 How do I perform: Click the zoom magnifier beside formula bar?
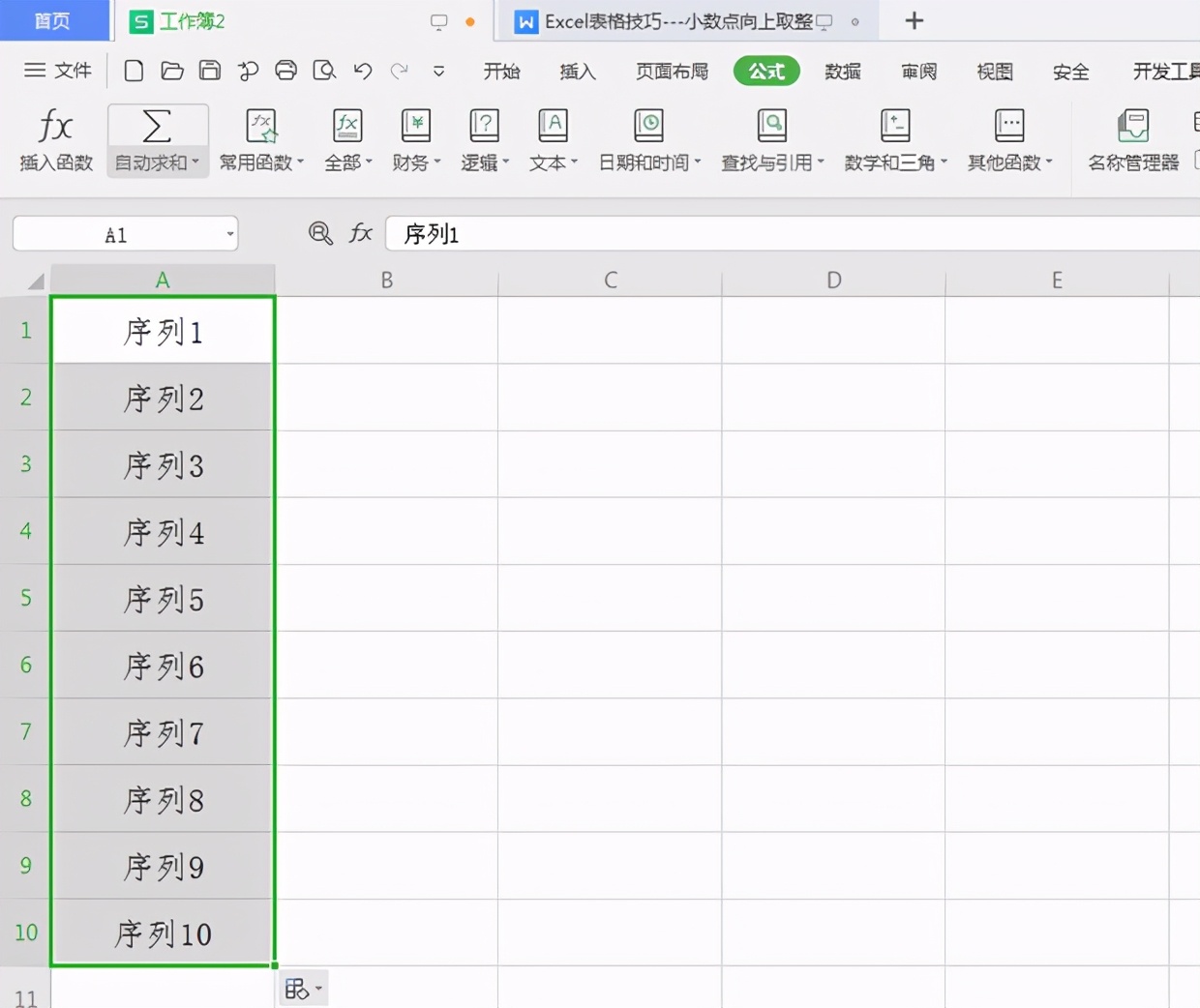pos(320,233)
